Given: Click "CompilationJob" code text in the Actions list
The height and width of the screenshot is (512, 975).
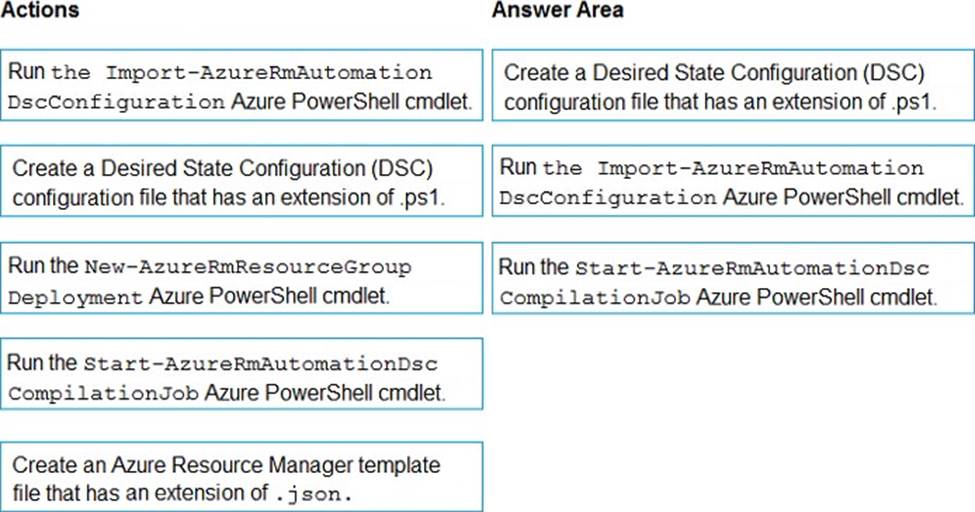Looking at the screenshot, I should point(102,394).
